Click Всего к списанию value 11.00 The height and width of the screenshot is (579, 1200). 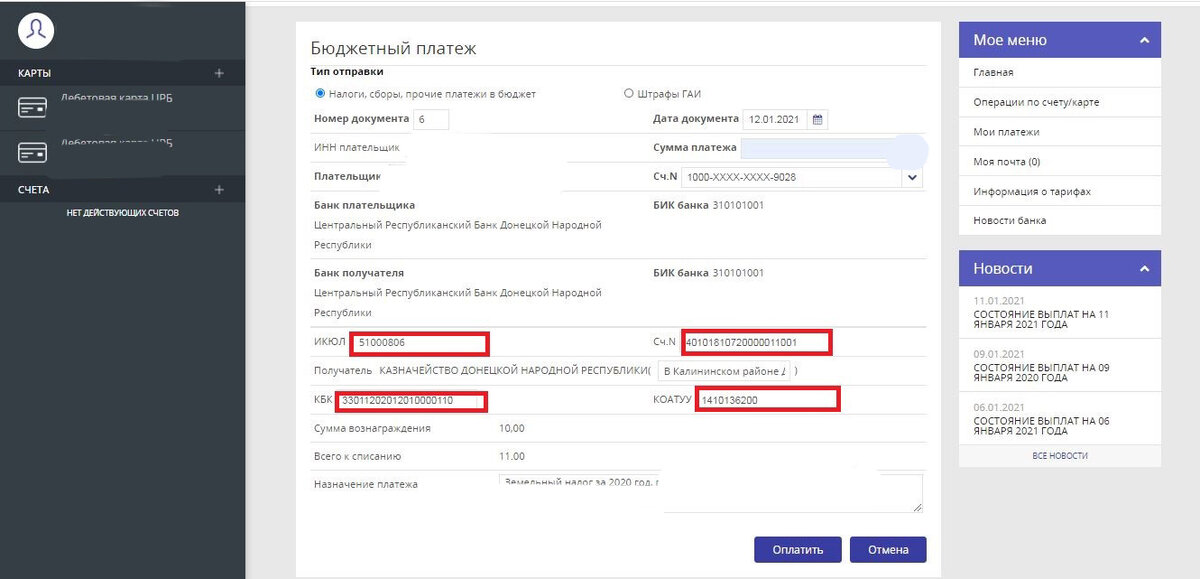pyautogui.click(x=512, y=456)
